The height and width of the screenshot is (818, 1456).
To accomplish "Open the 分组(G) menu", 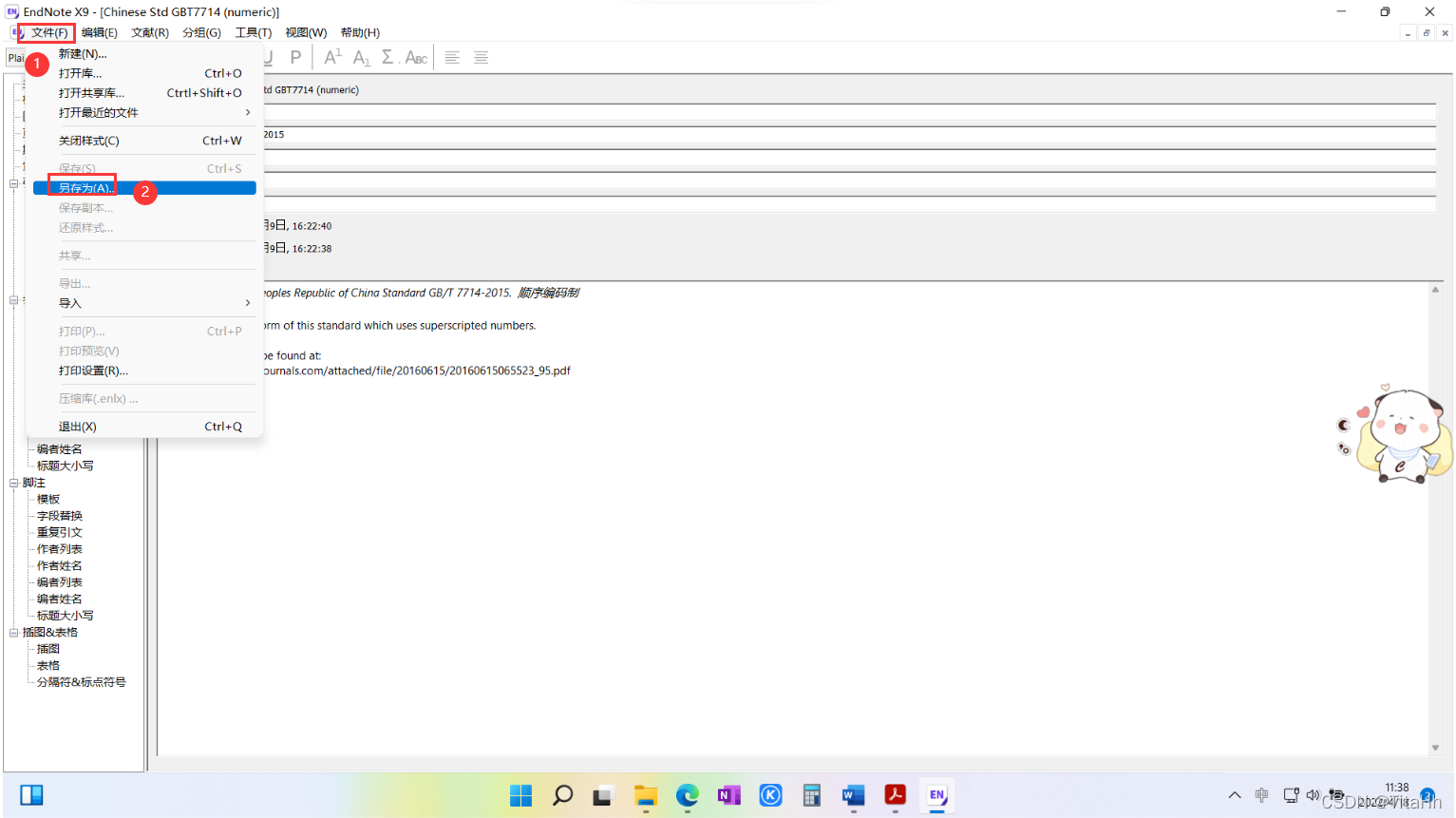I will 201,32.
